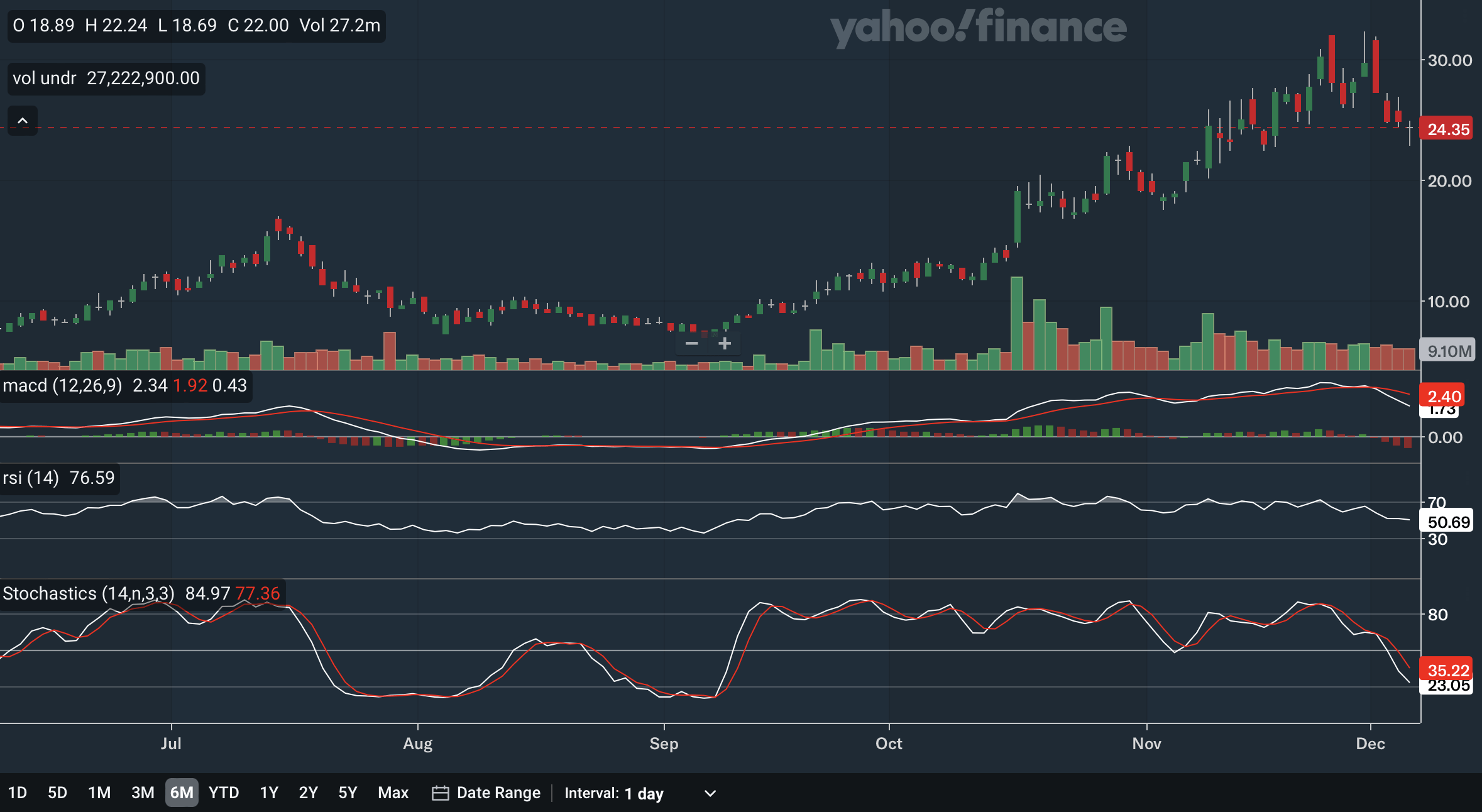The height and width of the screenshot is (812, 1482).
Task: Zoom out with the minus icon on chart
Action: coord(692,344)
